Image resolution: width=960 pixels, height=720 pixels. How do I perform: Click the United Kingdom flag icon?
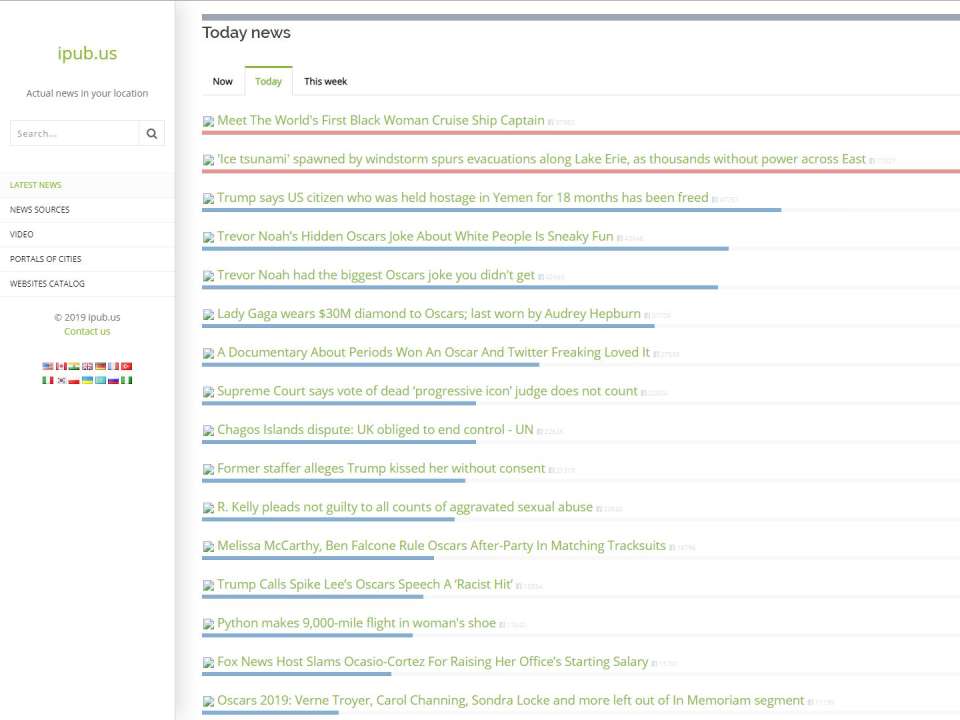click(87, 367)
